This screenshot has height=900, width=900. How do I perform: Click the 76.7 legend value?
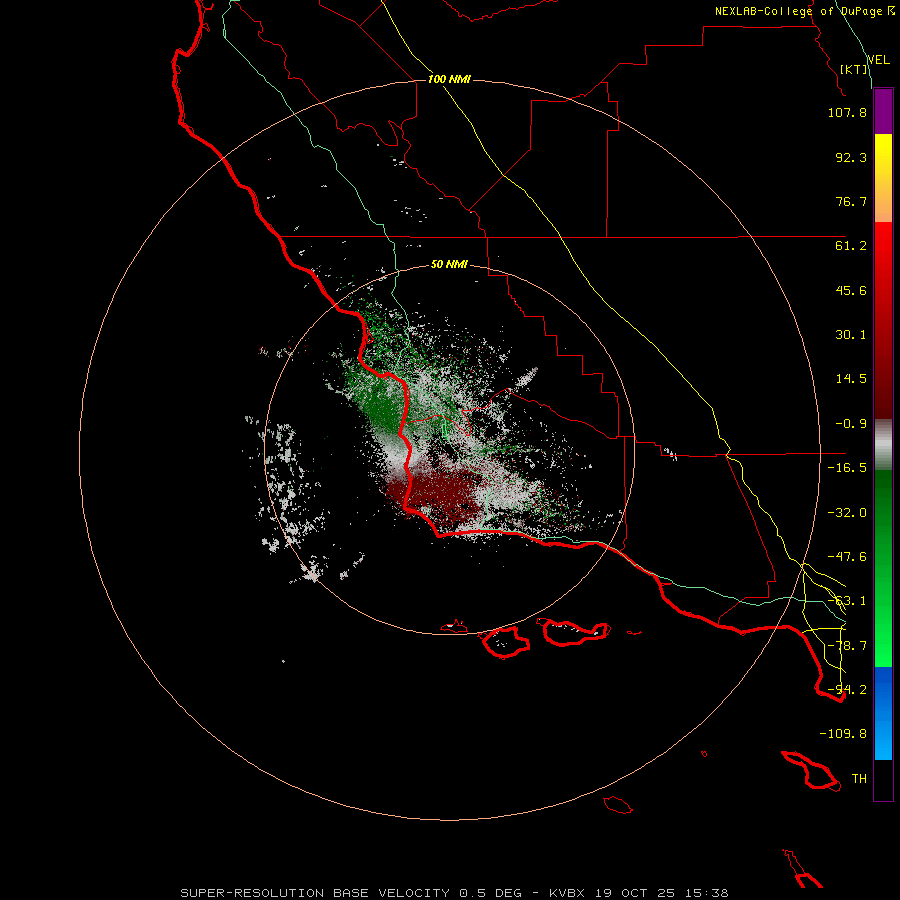851,201
